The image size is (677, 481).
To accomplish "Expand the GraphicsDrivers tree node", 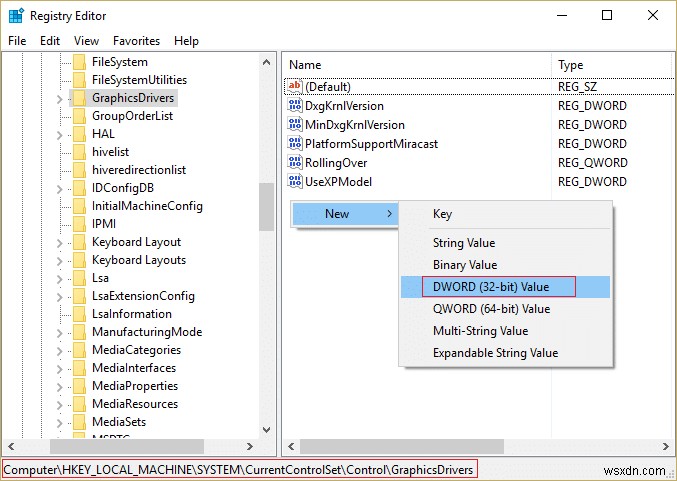I will (60, 99).
